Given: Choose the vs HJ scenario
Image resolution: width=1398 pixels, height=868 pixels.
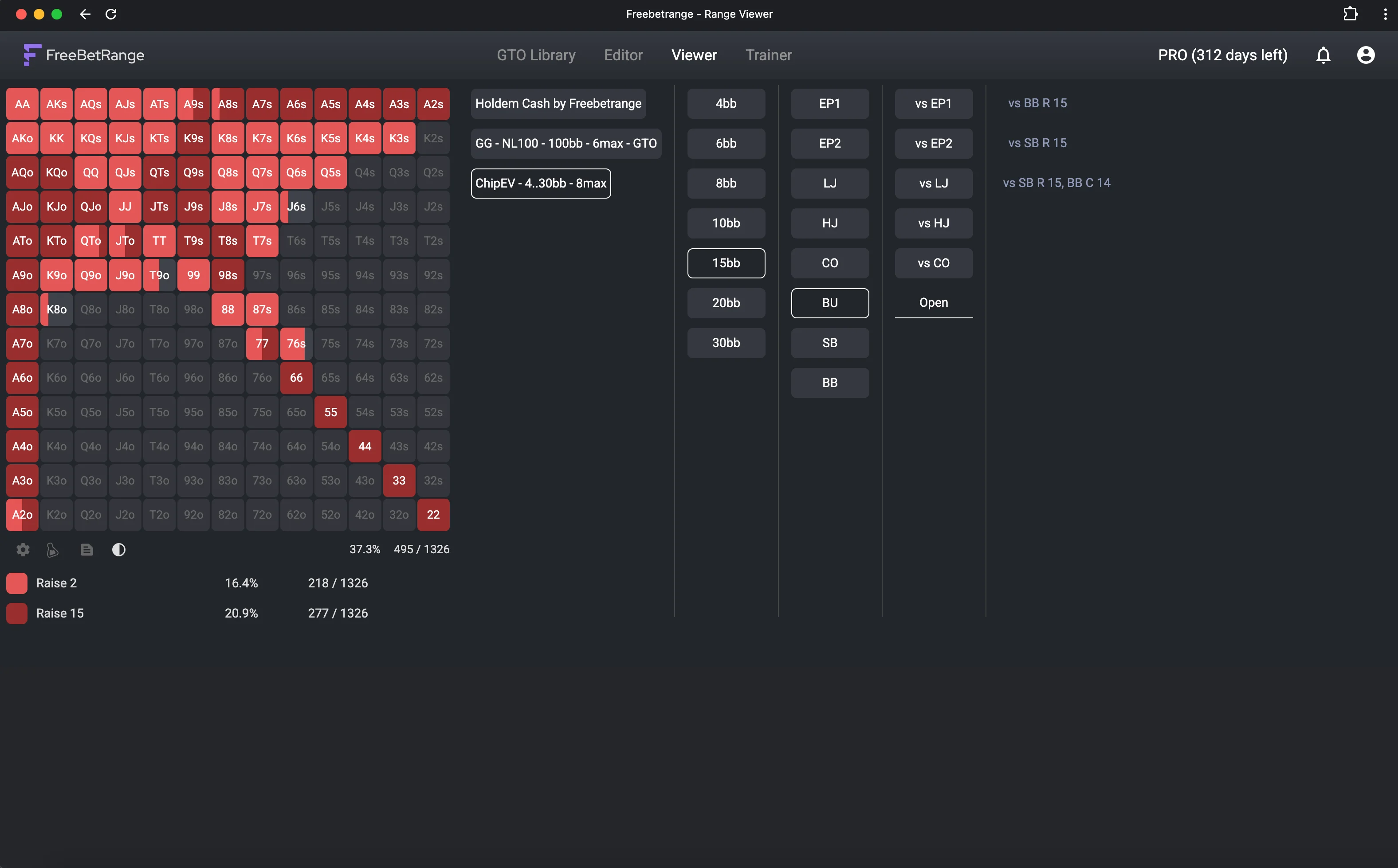Looking at the screenshot, I should [x=933, y=223].
